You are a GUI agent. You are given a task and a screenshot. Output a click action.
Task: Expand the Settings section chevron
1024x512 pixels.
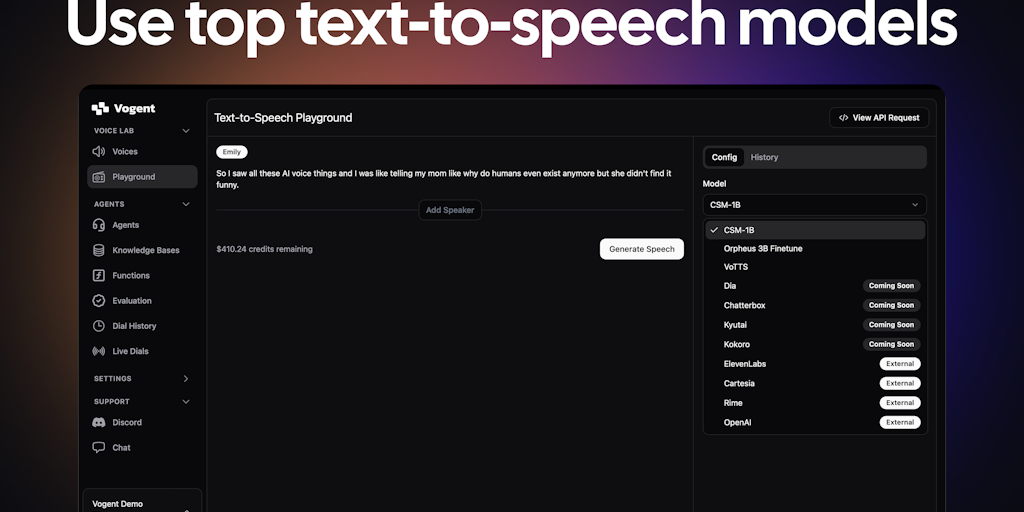[186, 379]
